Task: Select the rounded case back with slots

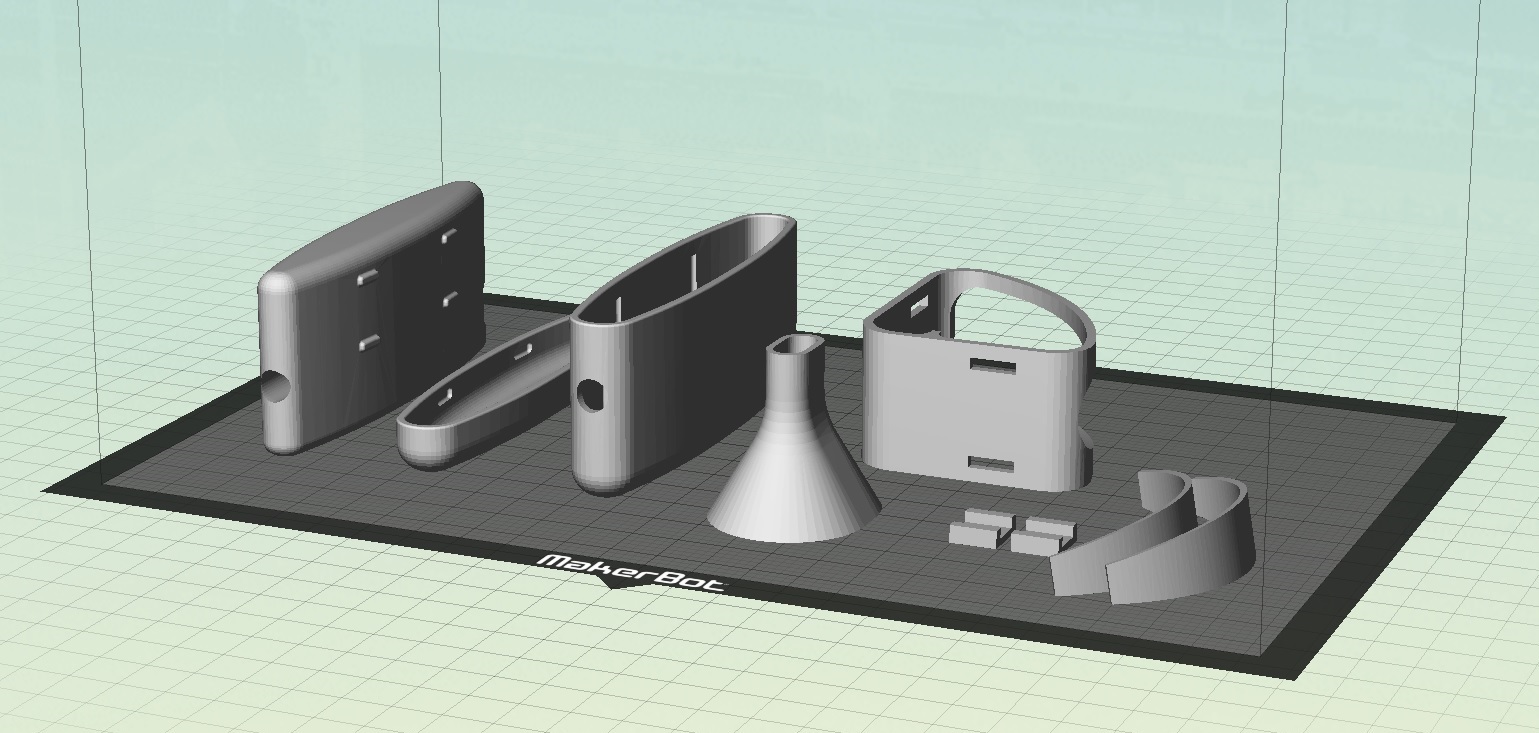Action: click(x=370, y=317)
